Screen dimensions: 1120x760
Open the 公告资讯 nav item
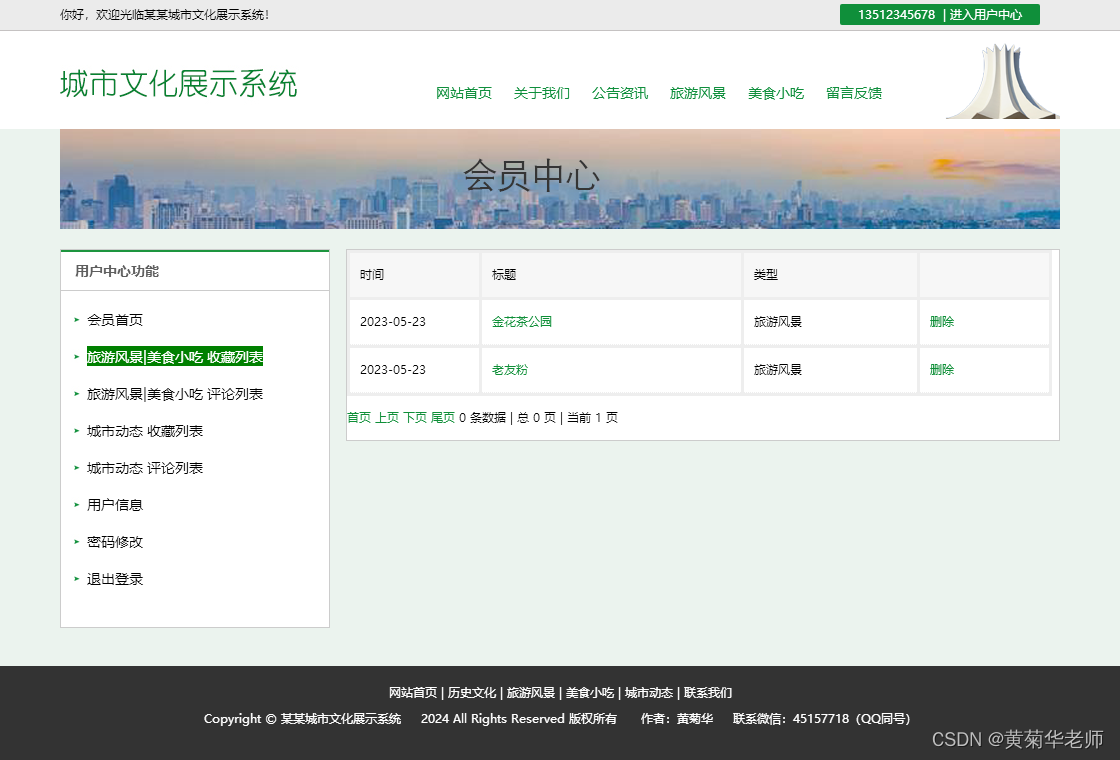click(x=619, y=93)
